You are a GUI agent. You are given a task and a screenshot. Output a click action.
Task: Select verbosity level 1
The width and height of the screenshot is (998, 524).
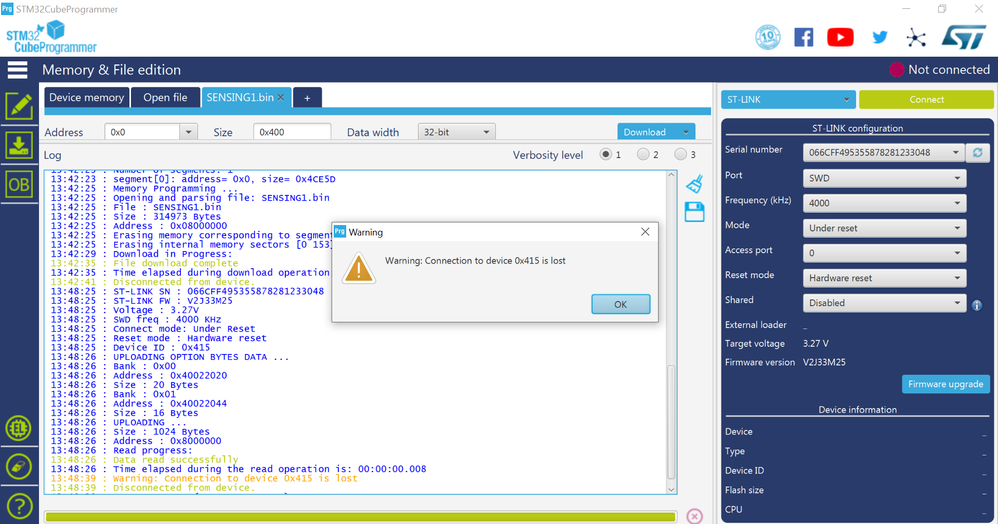605,154
